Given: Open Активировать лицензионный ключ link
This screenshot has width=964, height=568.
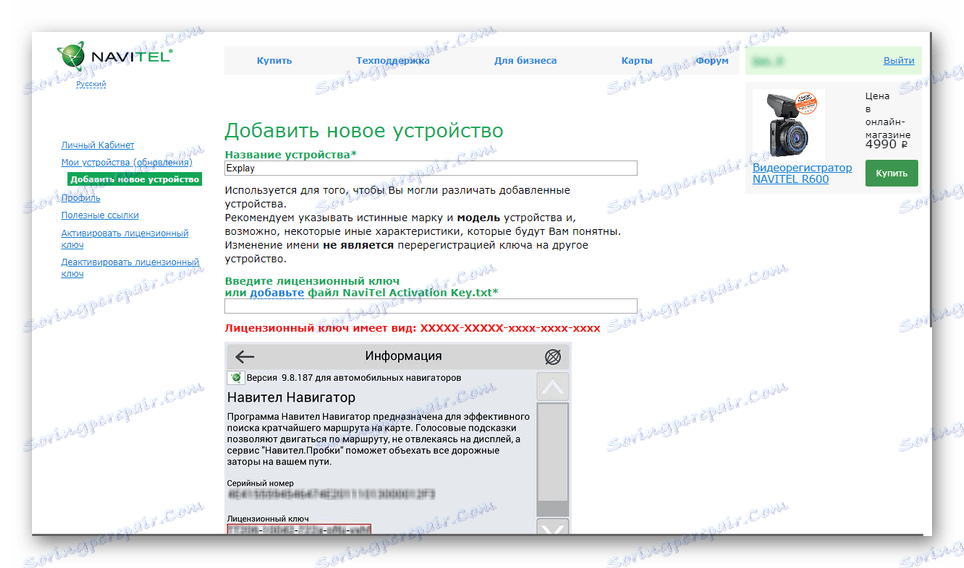Looking at the screenshot, I should click(124, 239).
